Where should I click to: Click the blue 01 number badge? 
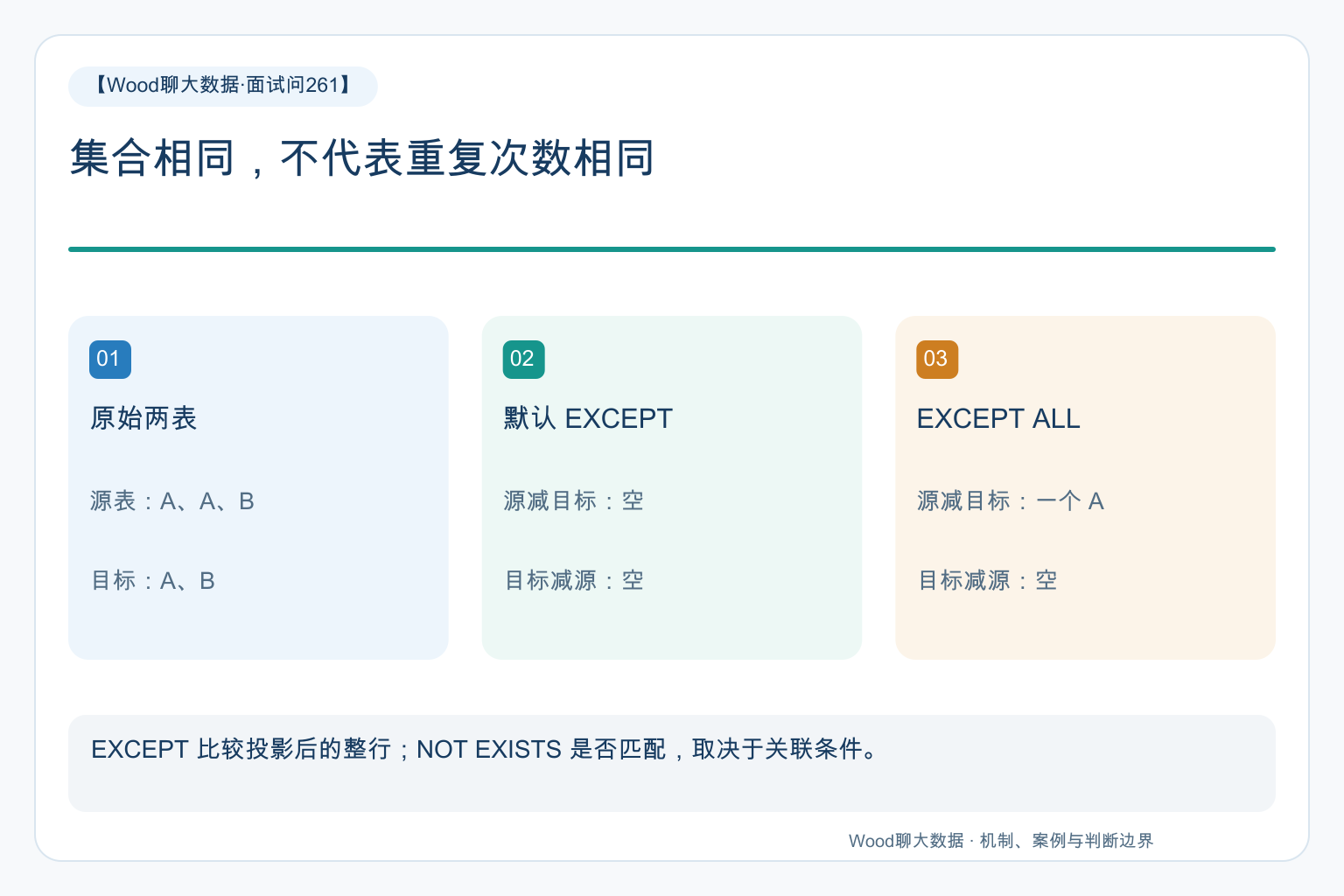(x=110, y=360)
